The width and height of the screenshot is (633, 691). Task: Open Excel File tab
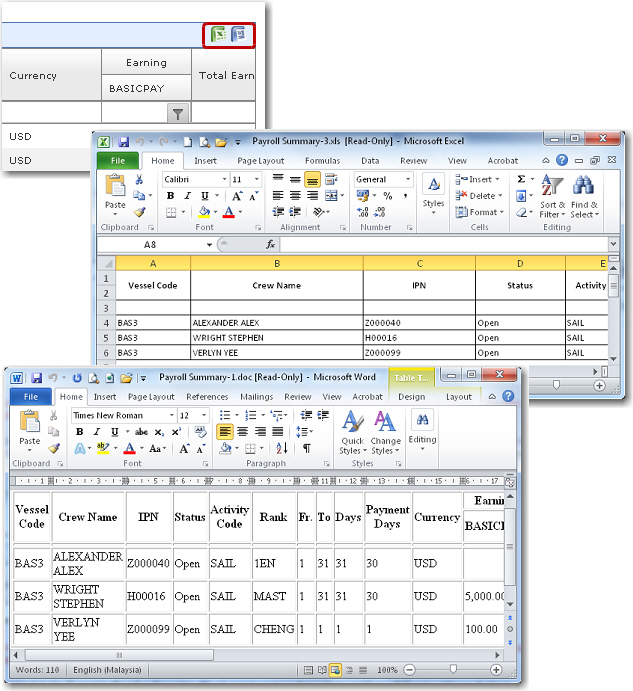click(x=118, y=161)
